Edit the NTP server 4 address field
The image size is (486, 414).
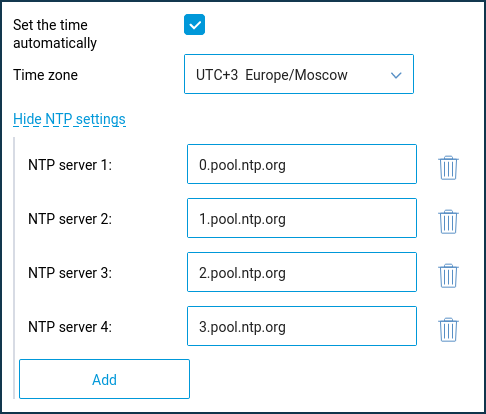(302, 326)
